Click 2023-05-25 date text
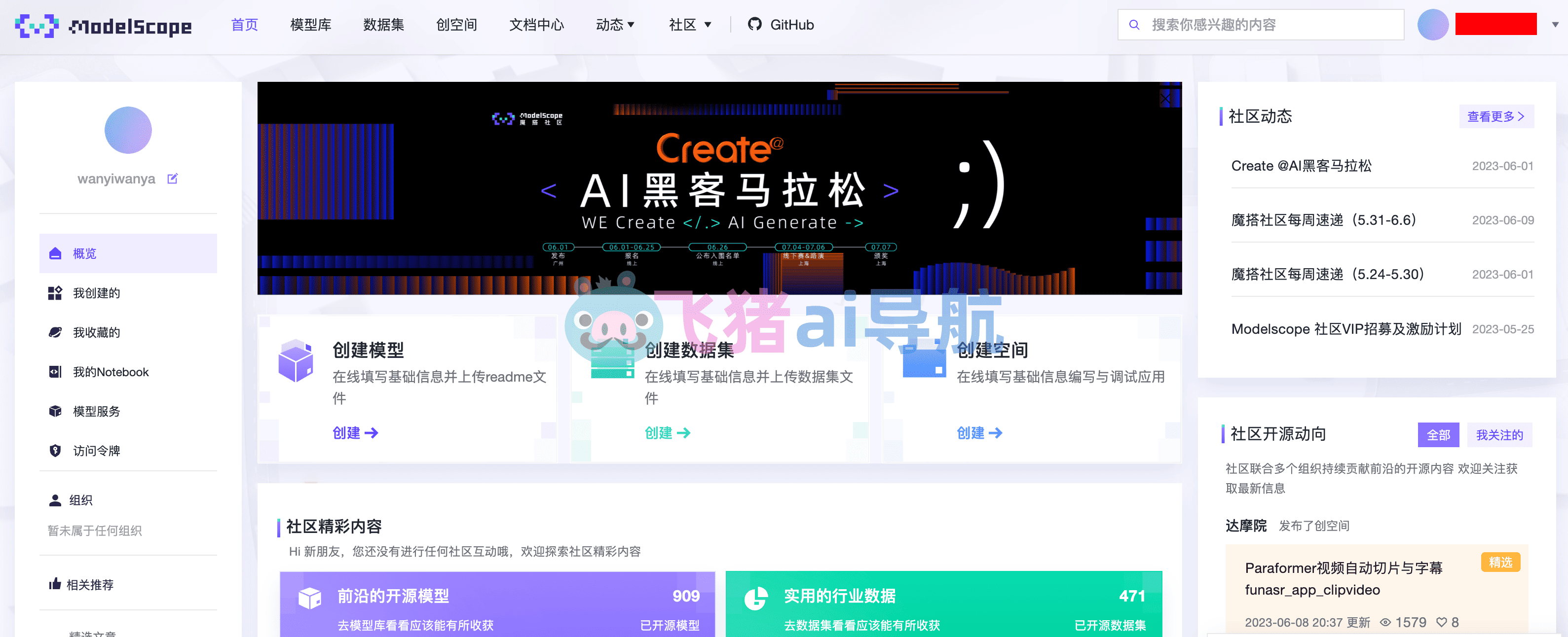This screenshot has height=637, width=1568. [x=1503, y=328]
